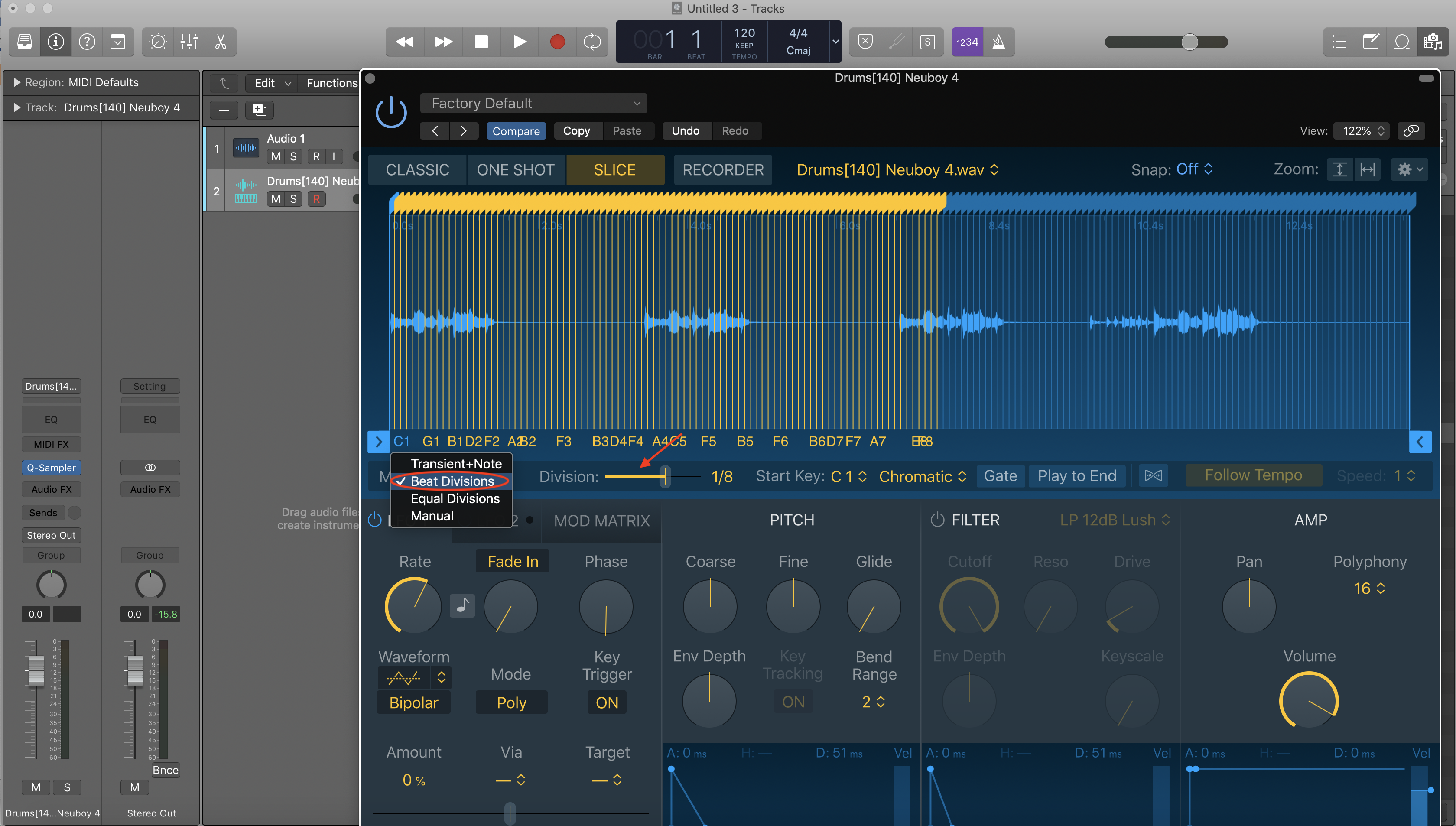Open the Chromatic mapping dropdown
The image size is (1456, 826).
click(x=922, y=476)
